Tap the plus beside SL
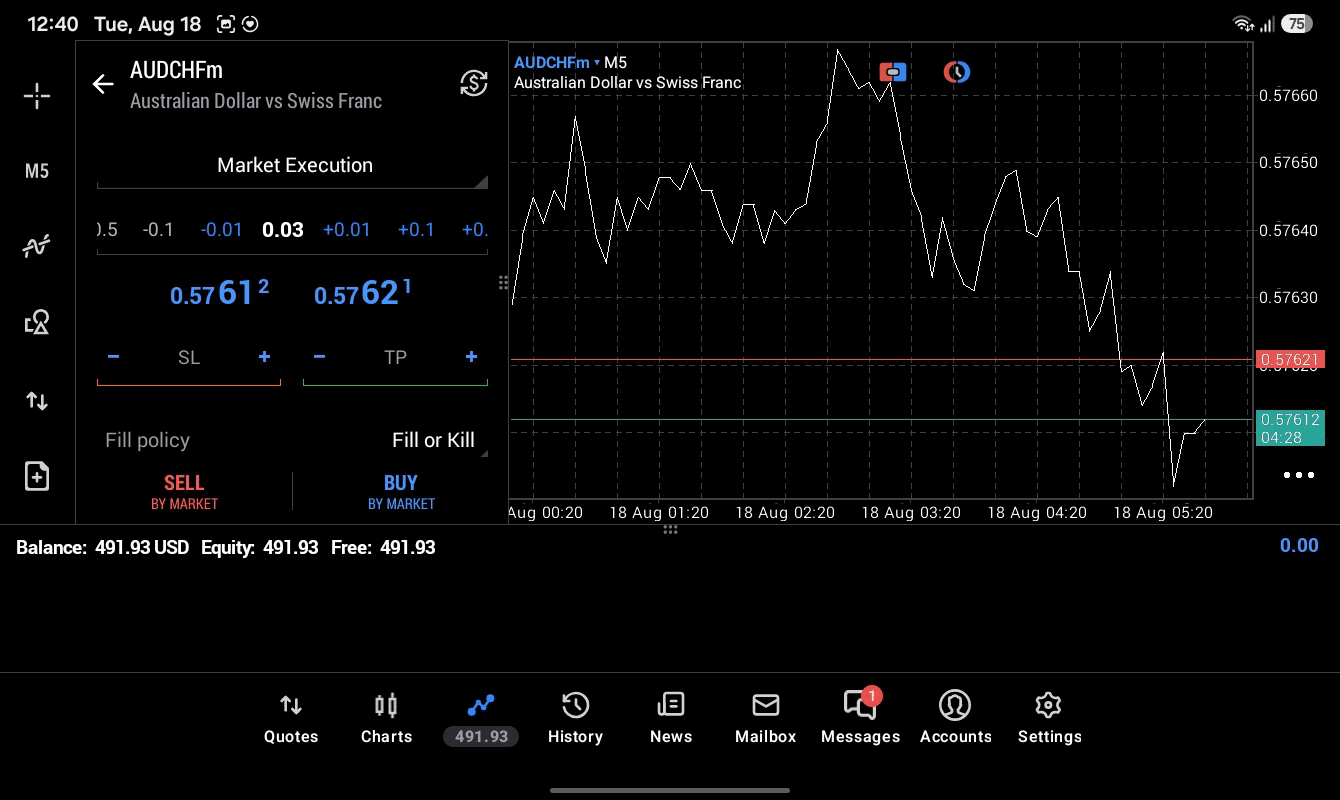Screen dimensions: 1340x800 click(264, 357)
